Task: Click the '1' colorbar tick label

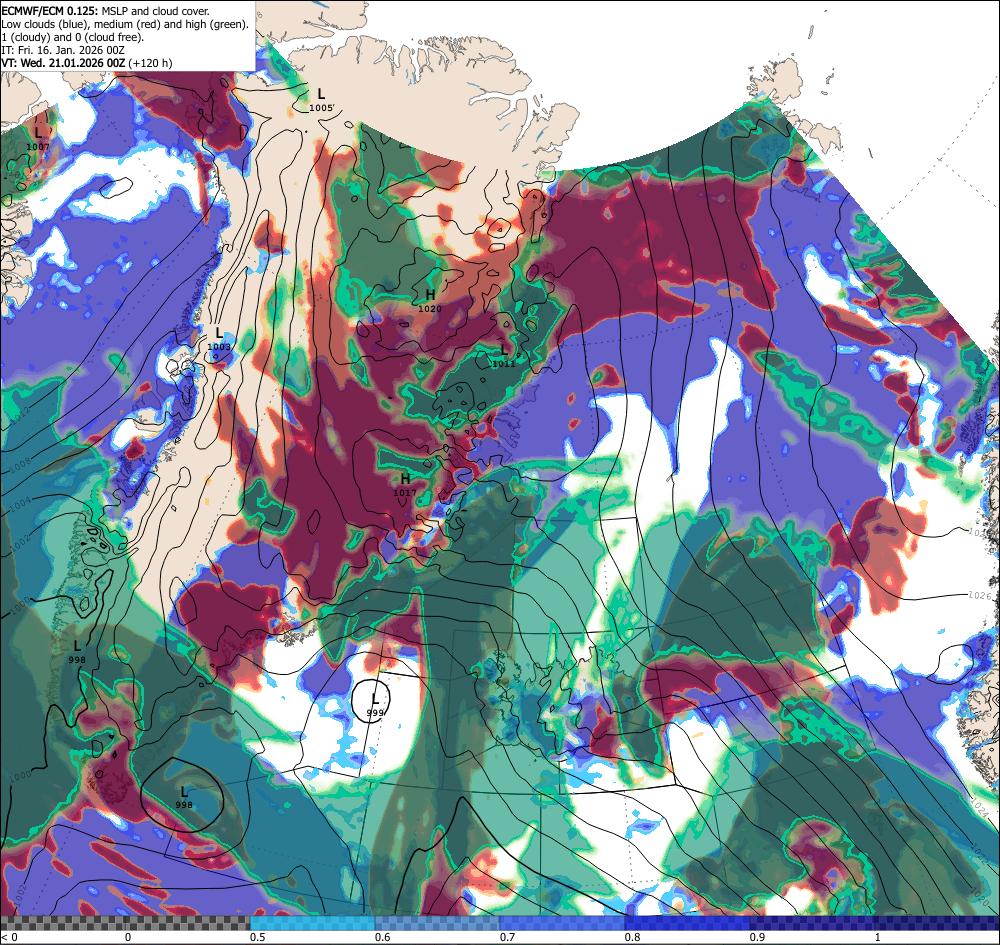Action: click(x=878, y=937)
